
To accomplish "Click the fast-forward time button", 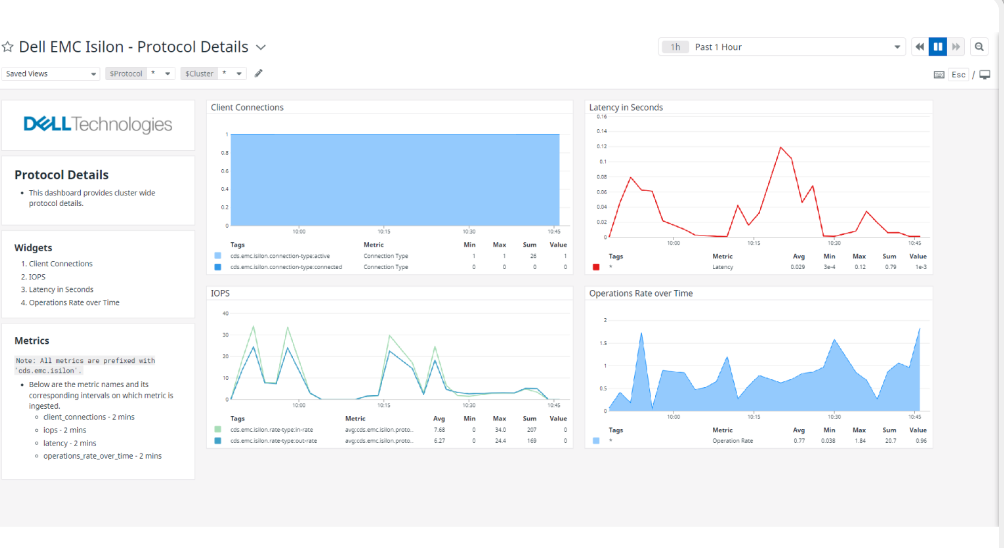I will tap(956, 47).
